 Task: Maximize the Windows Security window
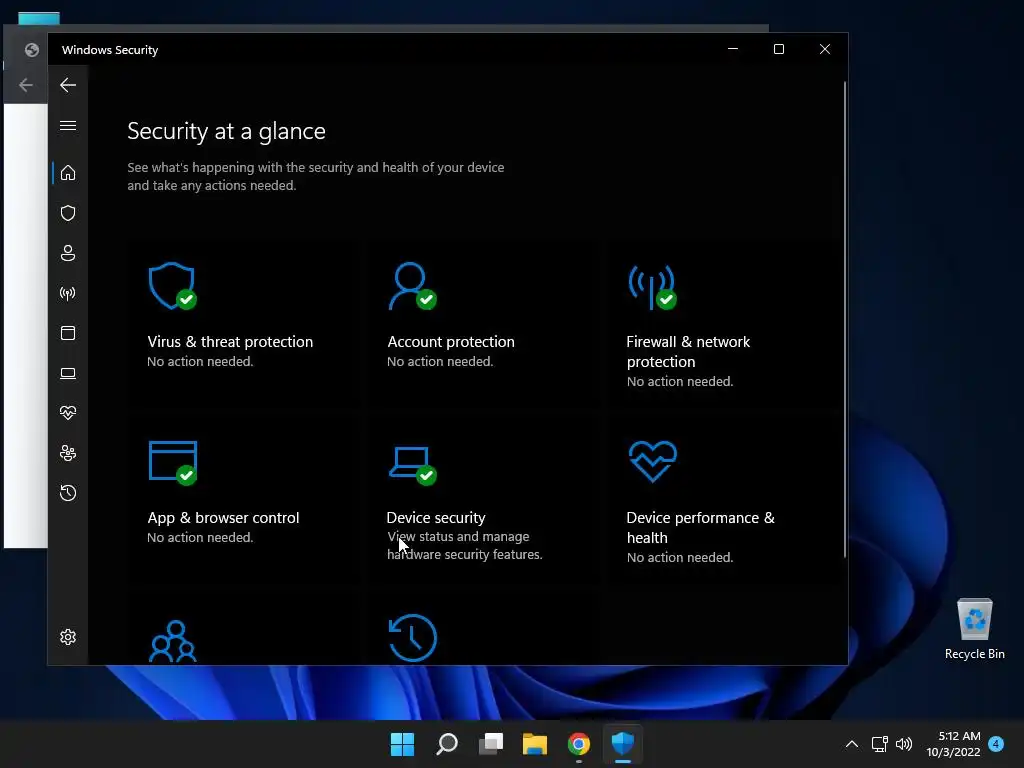pos(778,49)
